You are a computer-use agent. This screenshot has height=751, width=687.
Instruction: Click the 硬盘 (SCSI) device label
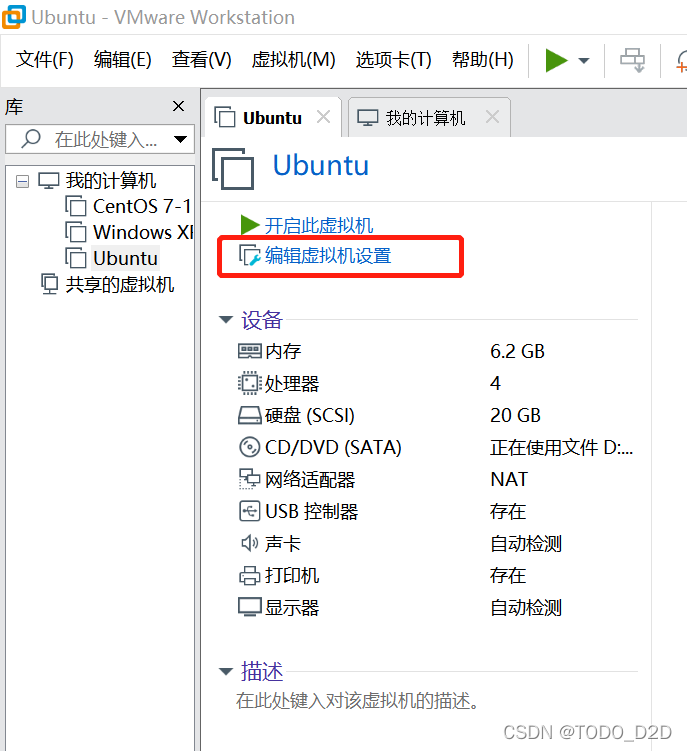310,416
